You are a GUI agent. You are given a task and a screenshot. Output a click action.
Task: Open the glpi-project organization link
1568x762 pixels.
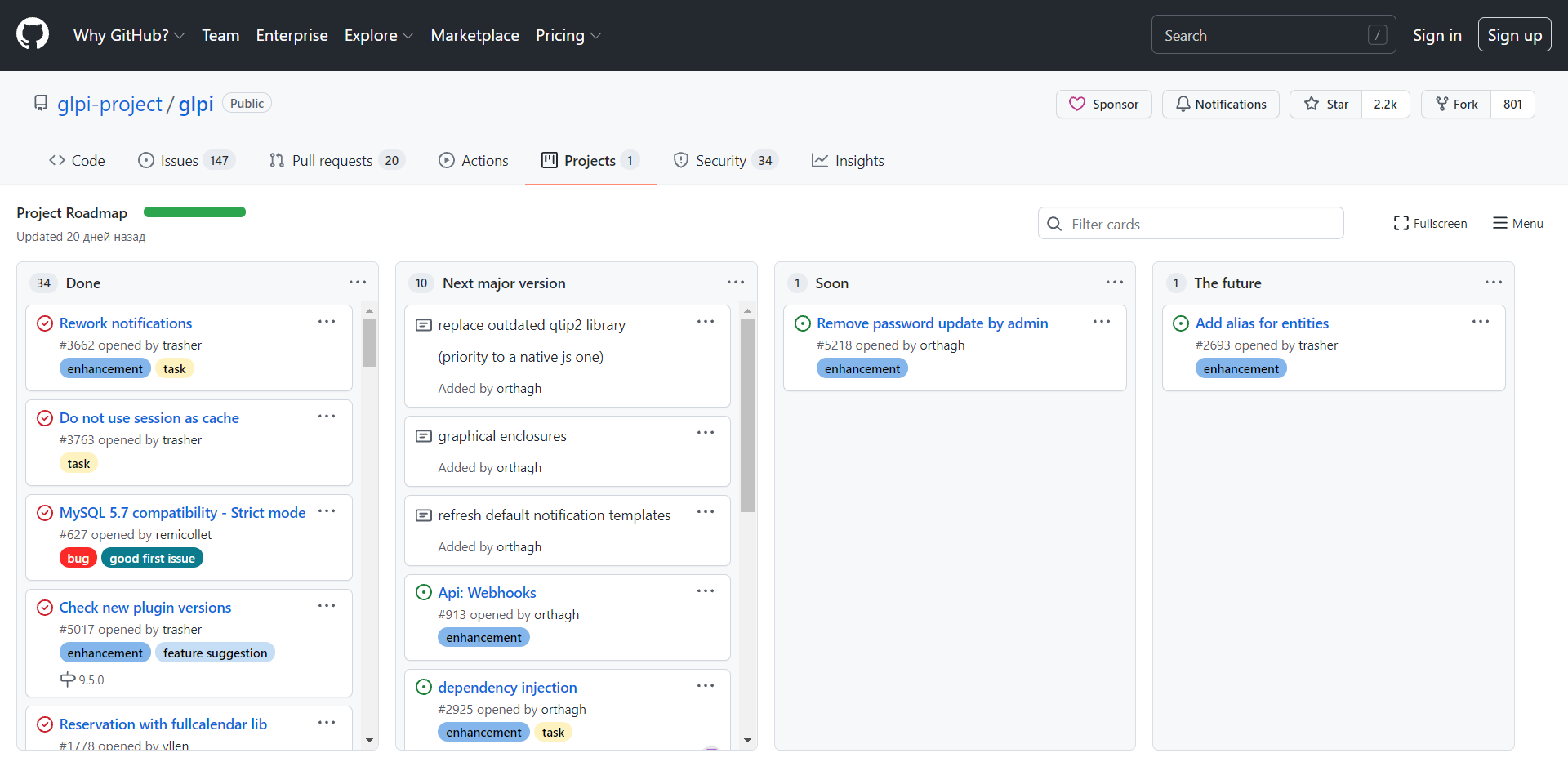tap(109, 104)
